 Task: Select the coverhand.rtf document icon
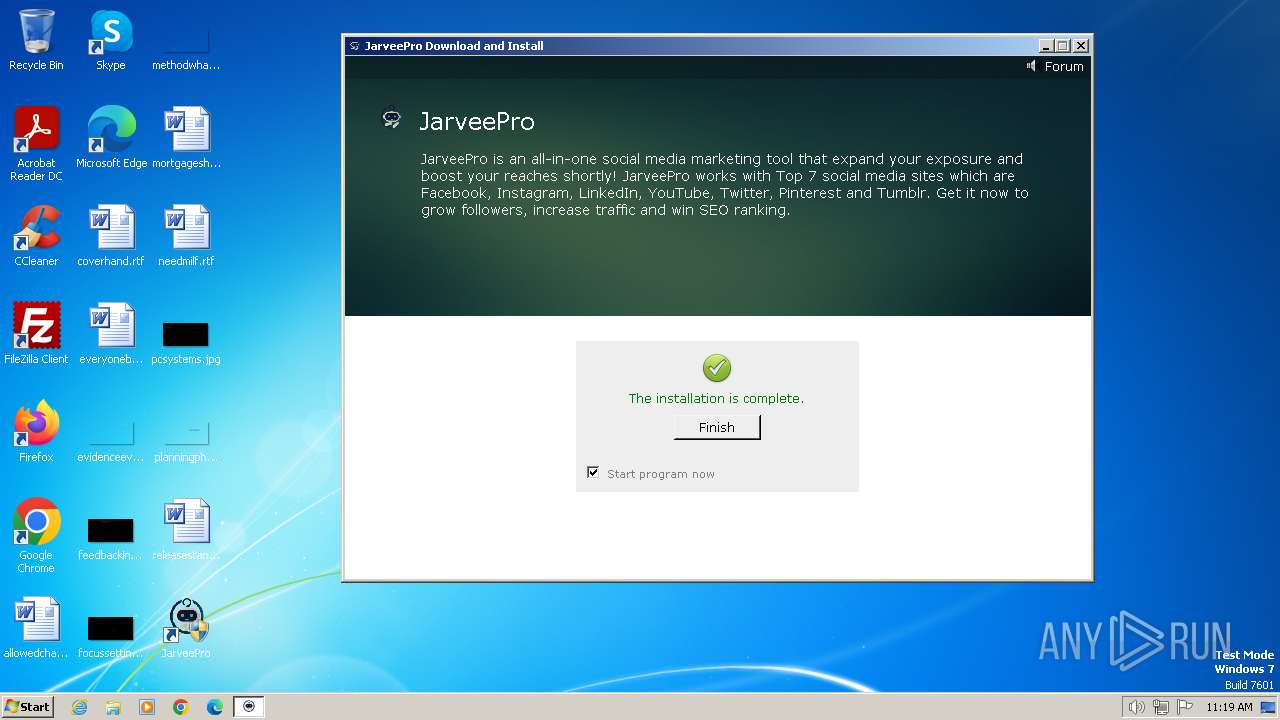(x=111, y=236)
